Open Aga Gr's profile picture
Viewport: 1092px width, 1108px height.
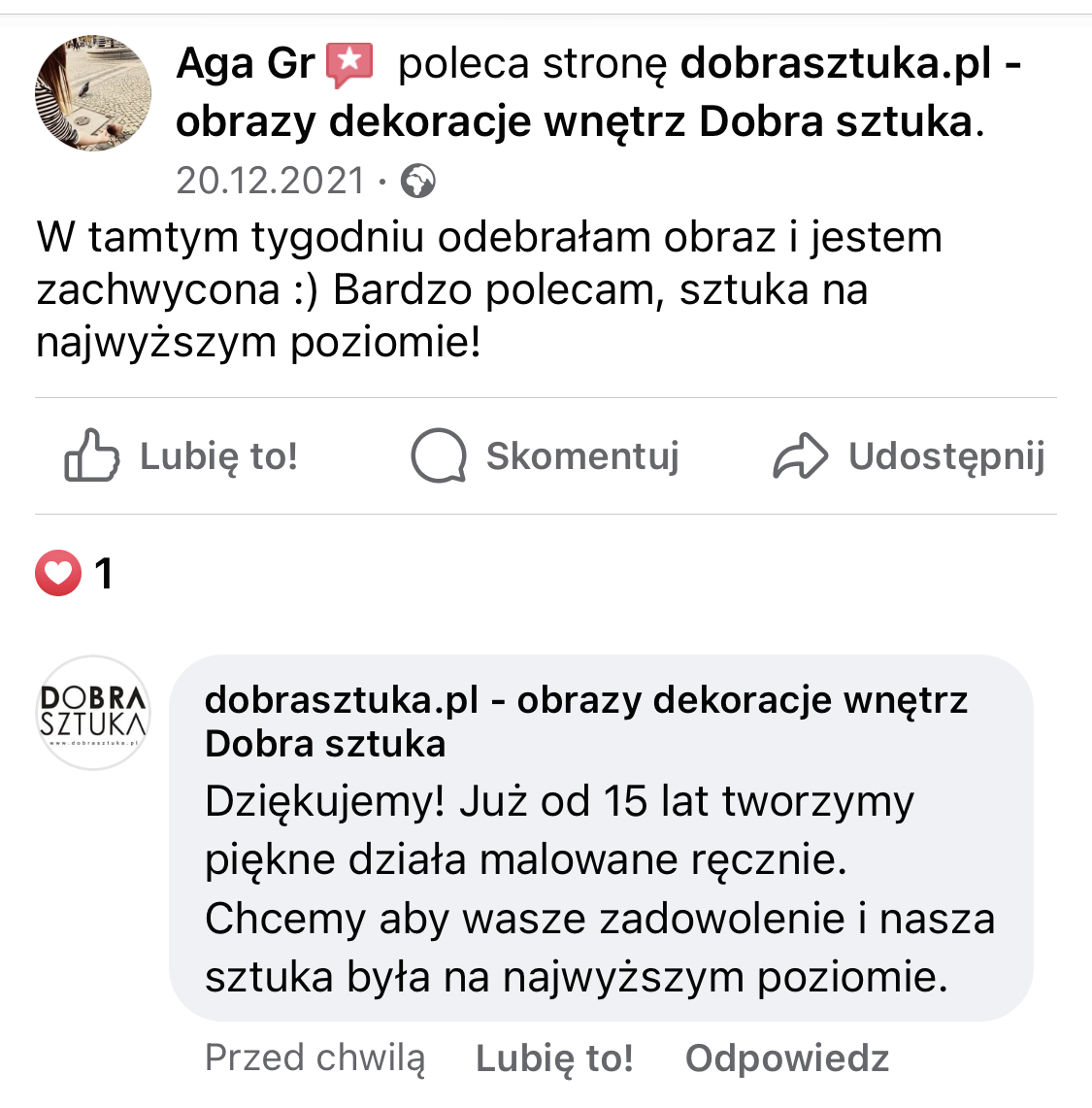tap(93, 93)
